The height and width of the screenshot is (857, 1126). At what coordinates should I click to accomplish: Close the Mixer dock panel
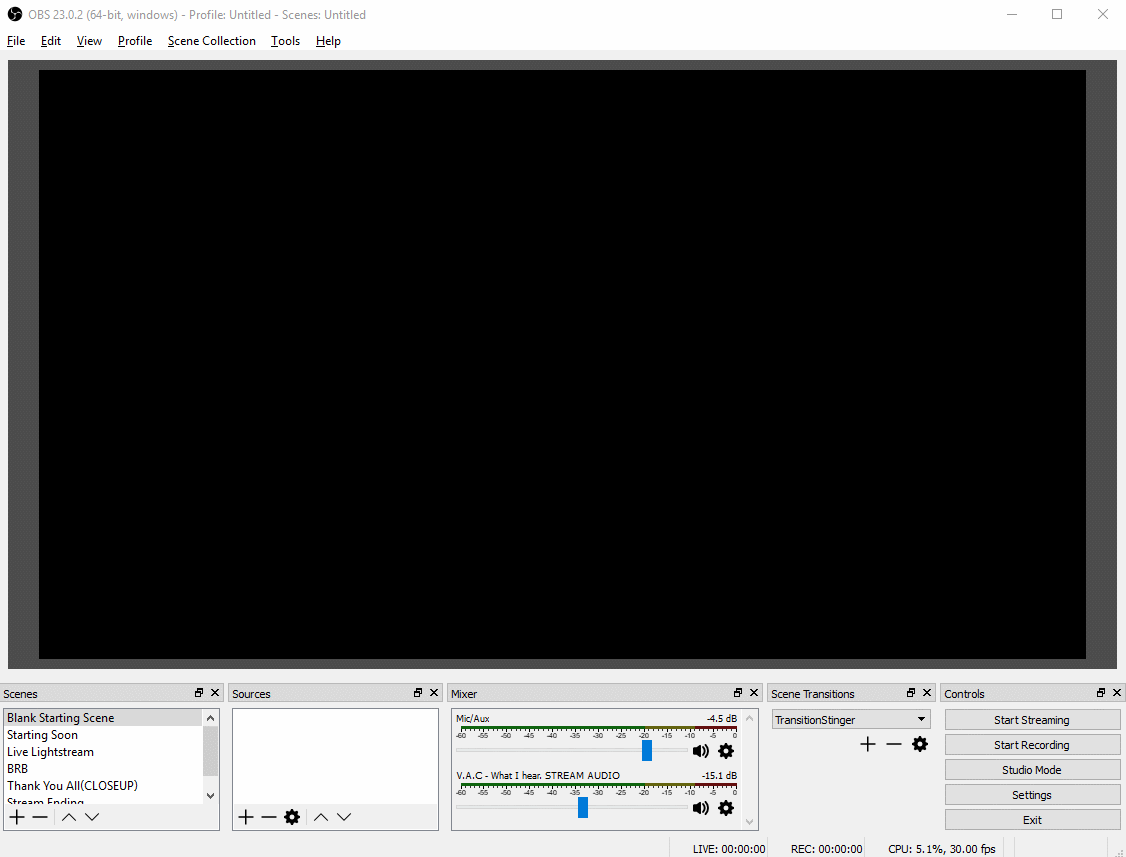(754, 692)
